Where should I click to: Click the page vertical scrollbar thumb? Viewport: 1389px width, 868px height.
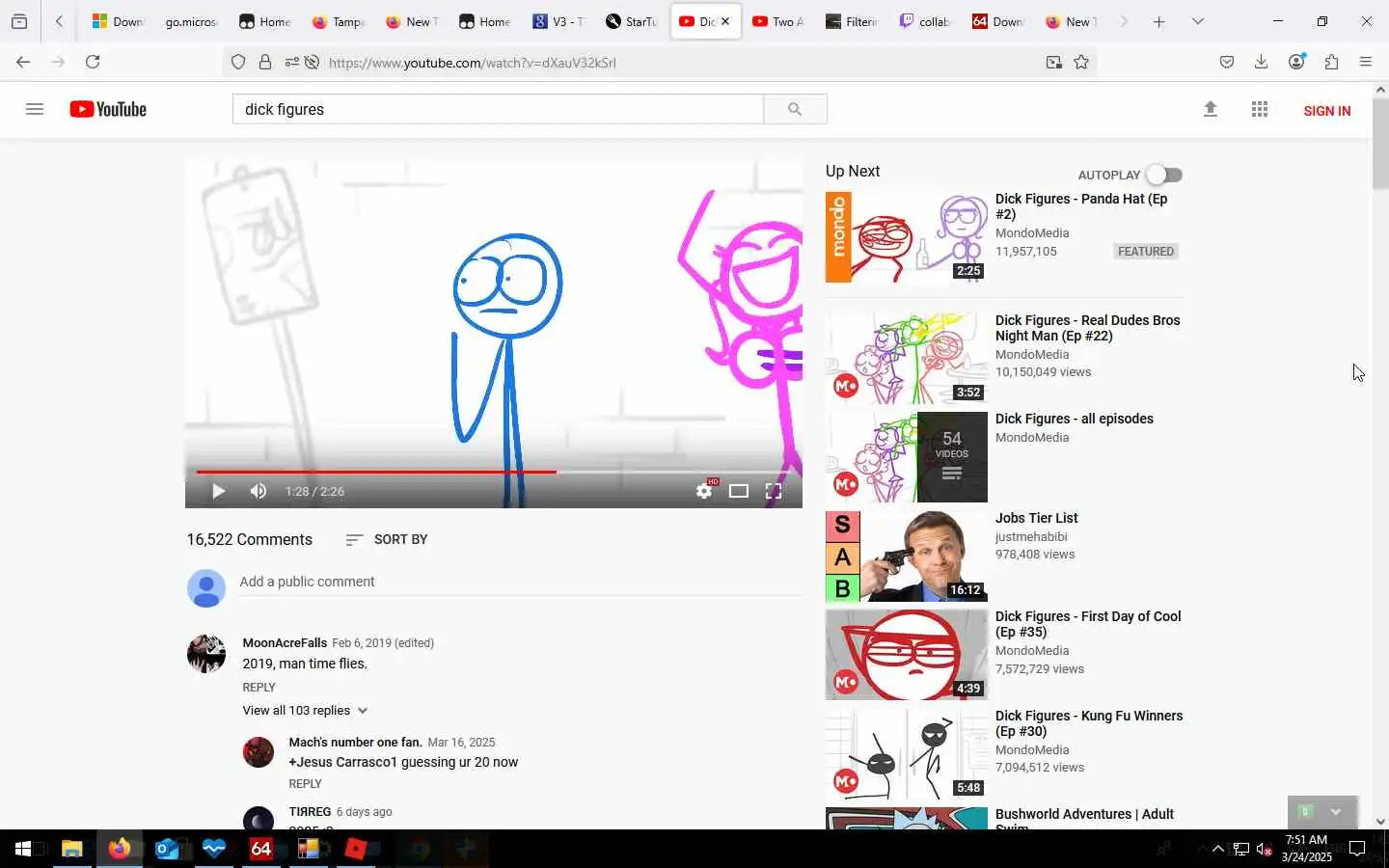pos(1380,143)
